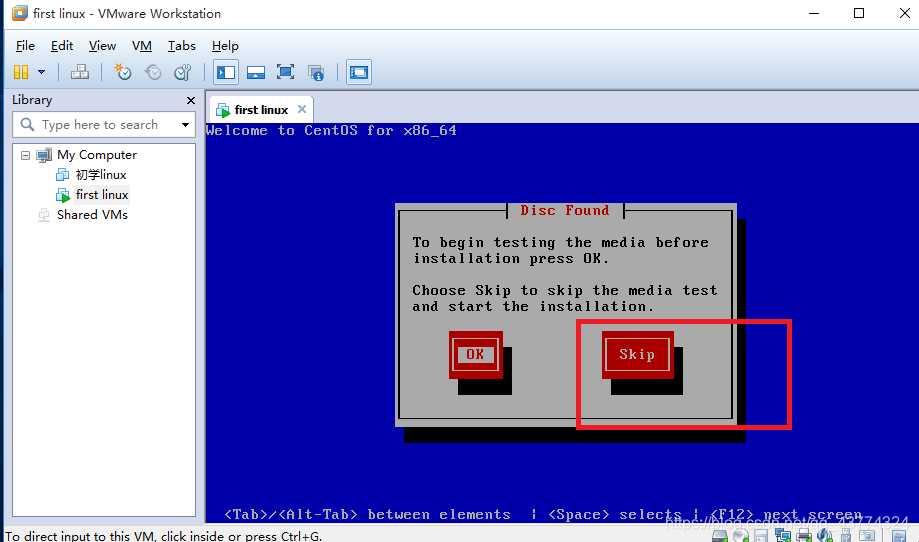Select first linux in the library tree
Image resolution: width=919 pixels, height=542 pixels.
(x=102, y=195)
